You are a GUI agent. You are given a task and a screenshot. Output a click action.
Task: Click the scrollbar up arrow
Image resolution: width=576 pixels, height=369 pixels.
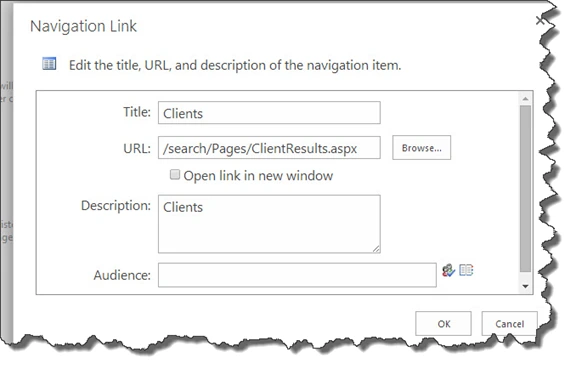tap(525, 98)
